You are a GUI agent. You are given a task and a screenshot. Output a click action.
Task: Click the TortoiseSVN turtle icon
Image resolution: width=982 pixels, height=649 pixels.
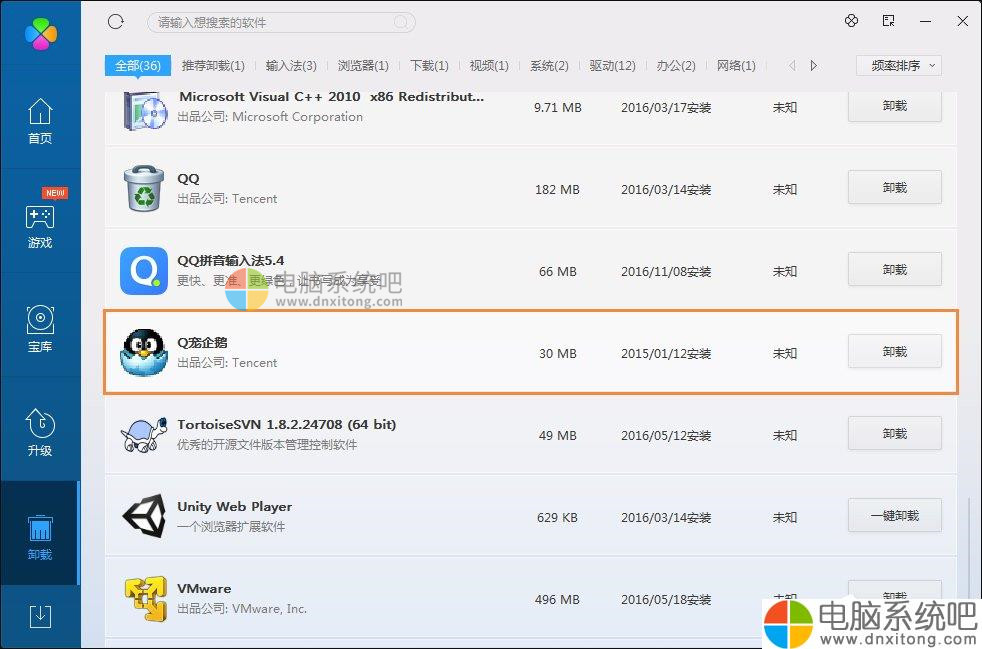[144, 434]
